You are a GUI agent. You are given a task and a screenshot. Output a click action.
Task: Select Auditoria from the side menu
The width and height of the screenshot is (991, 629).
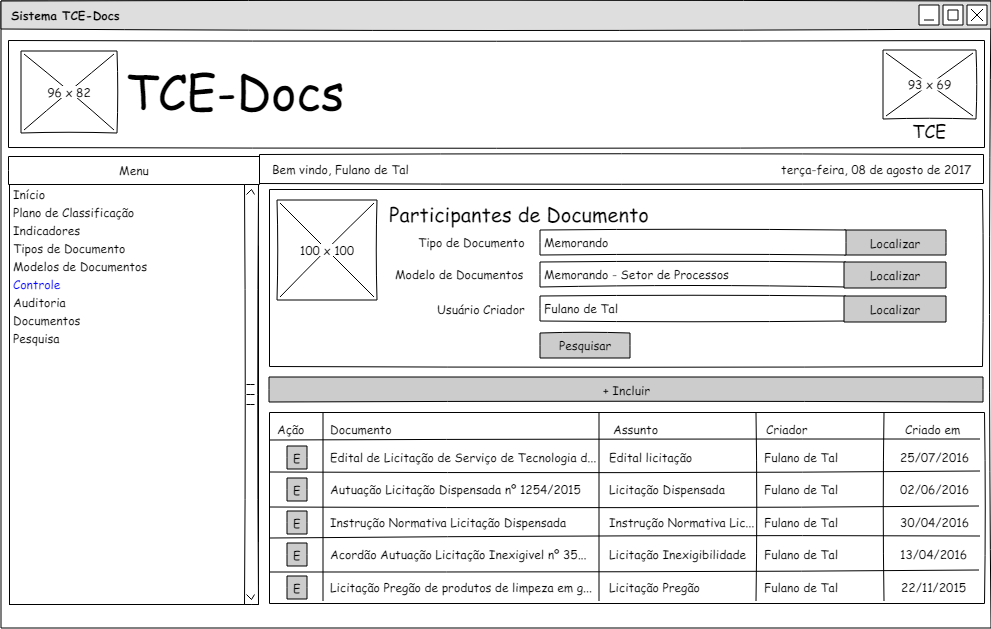tap(40, 303)
